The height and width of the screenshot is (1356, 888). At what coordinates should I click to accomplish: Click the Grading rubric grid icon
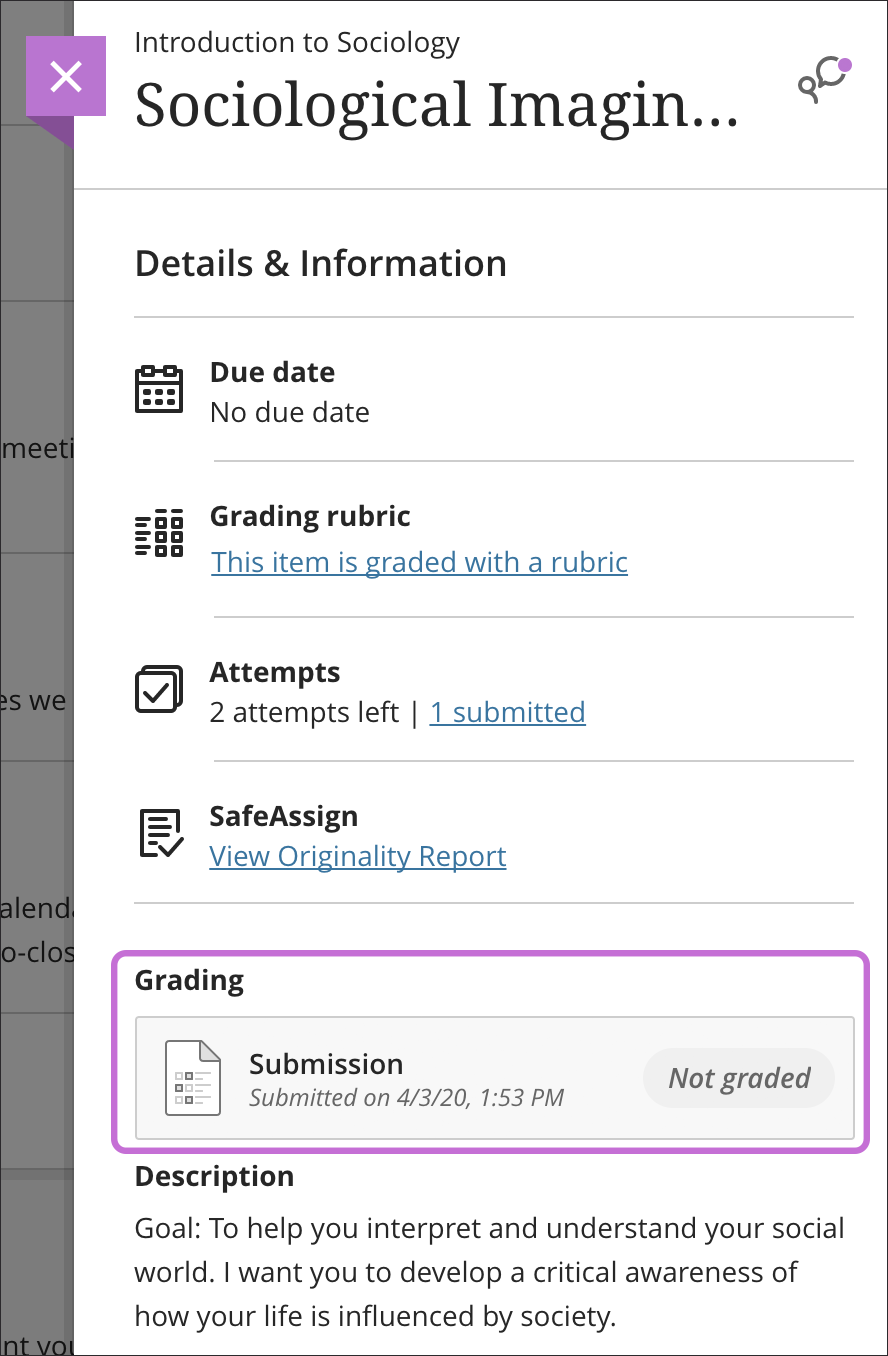[159, 533]
